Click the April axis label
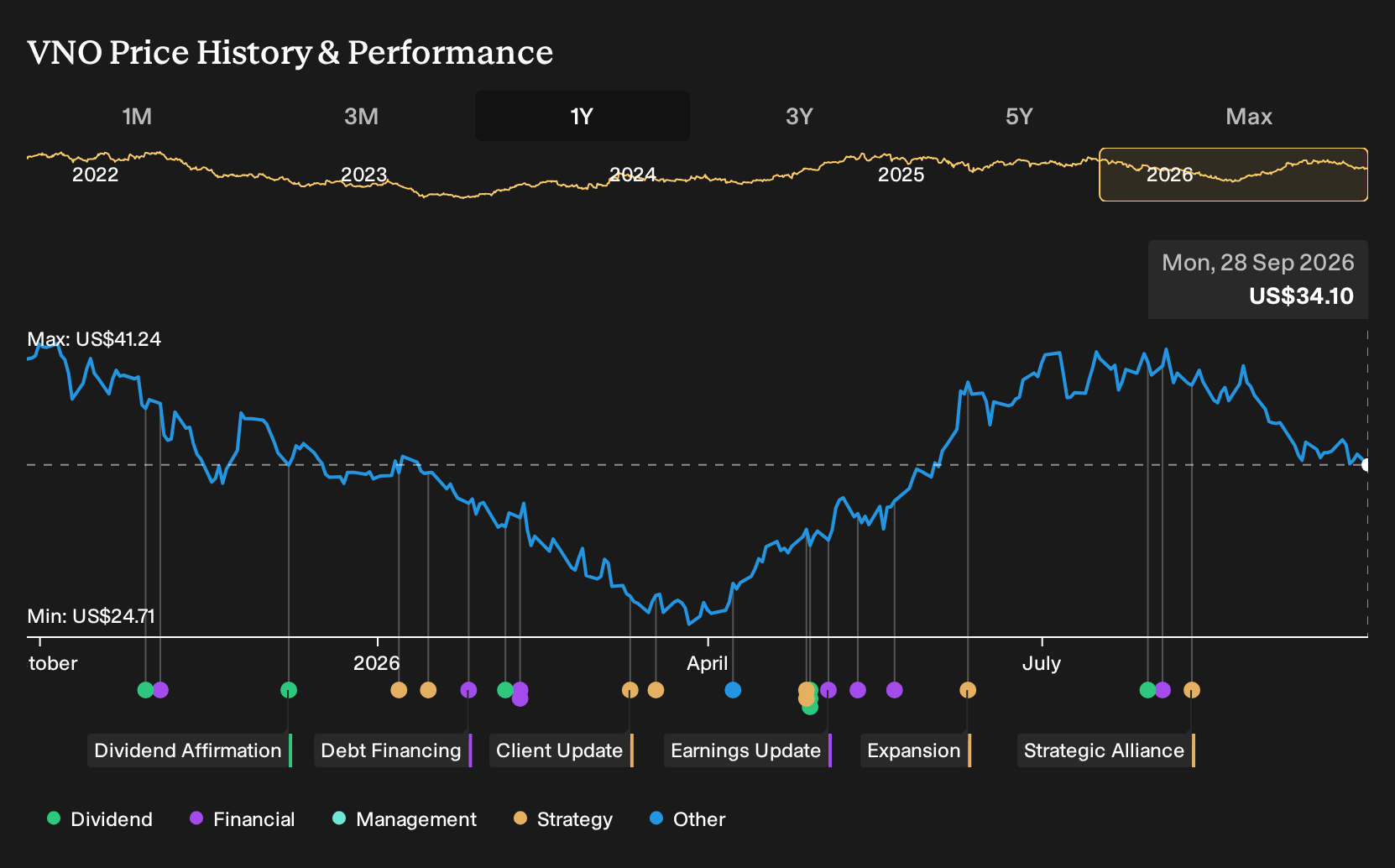Viewport: 1395px width, 868px height. (x=708, y=663)
